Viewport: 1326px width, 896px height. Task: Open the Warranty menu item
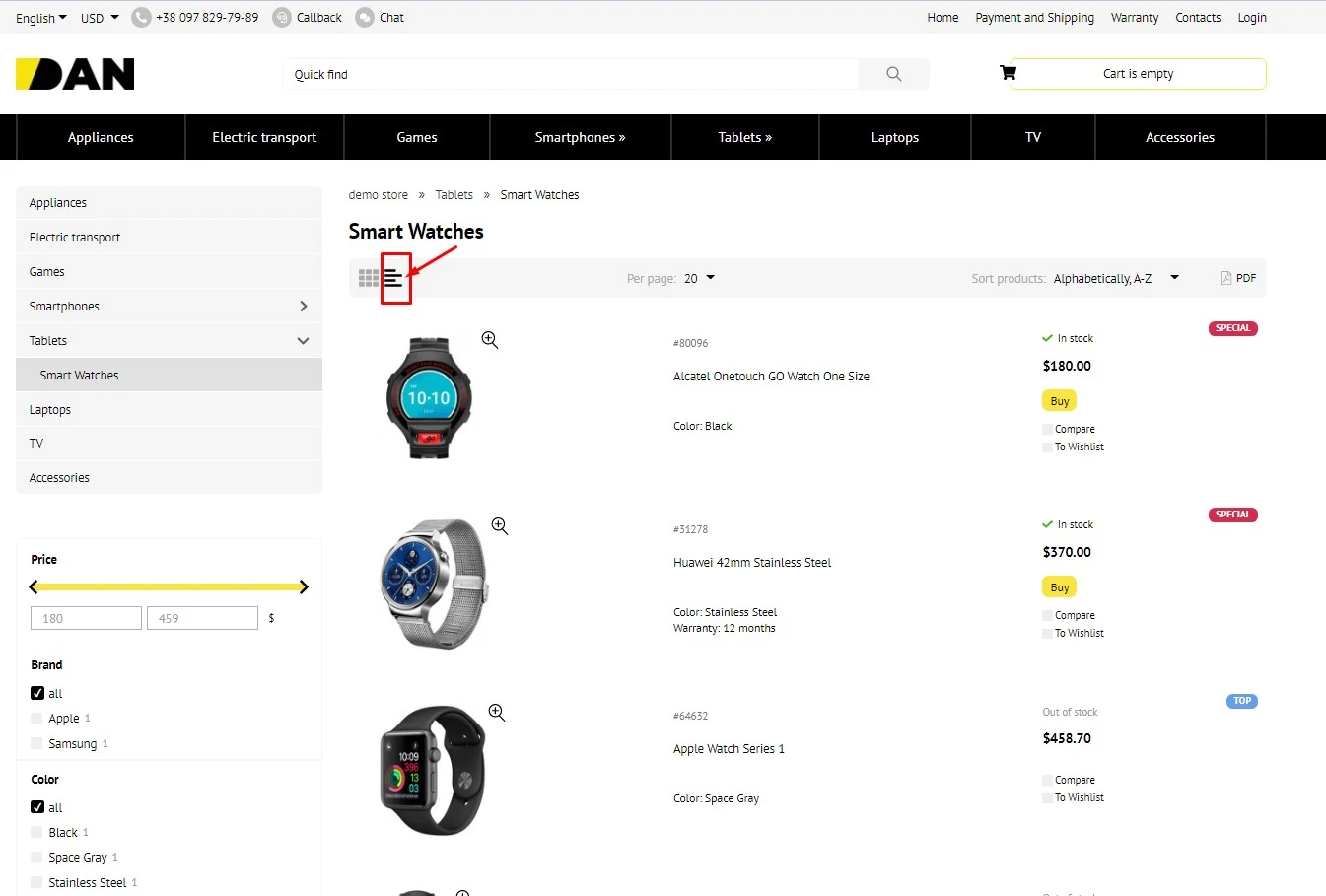[1135, 17]
